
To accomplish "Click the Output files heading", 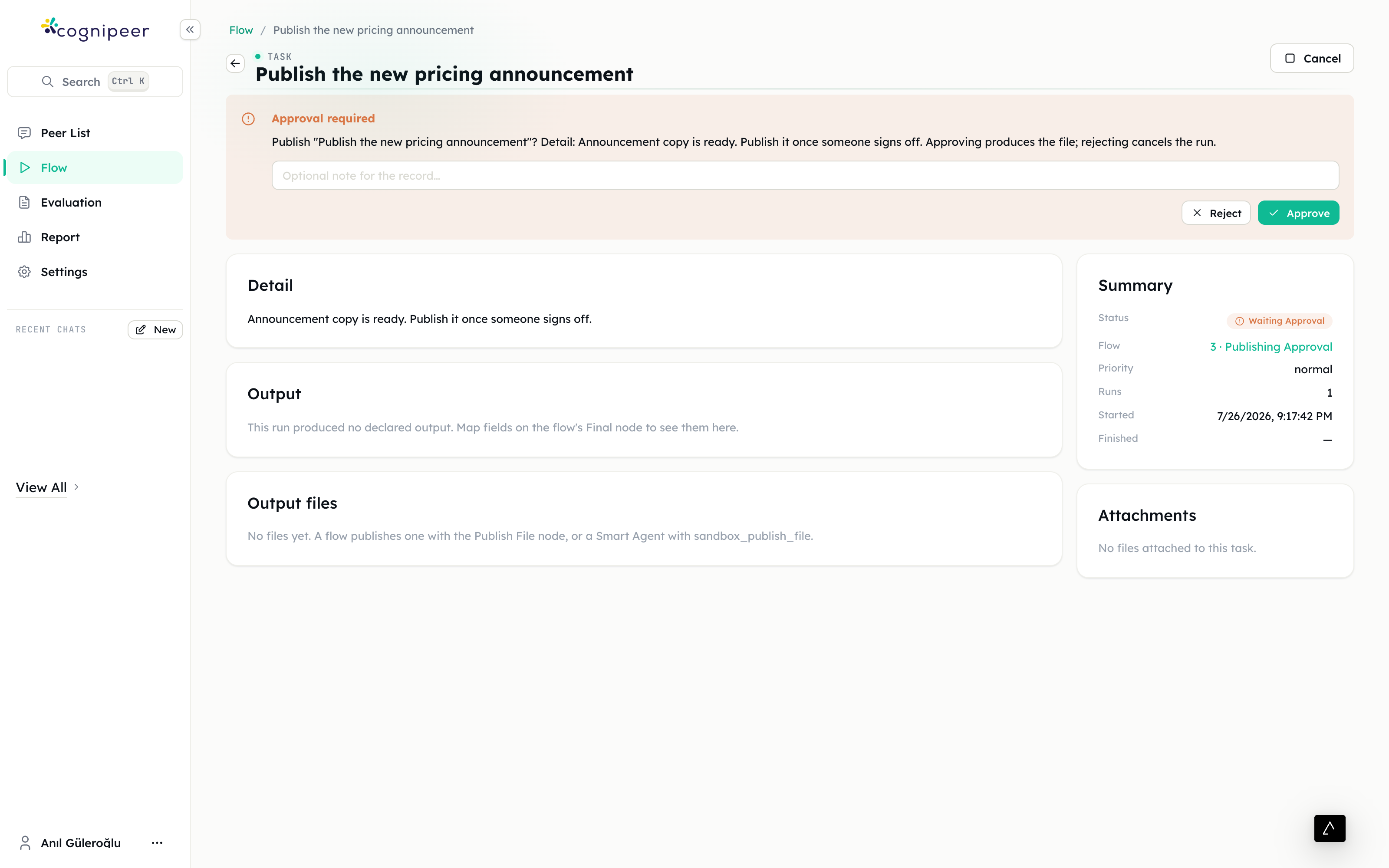I will tap(292, 503).
